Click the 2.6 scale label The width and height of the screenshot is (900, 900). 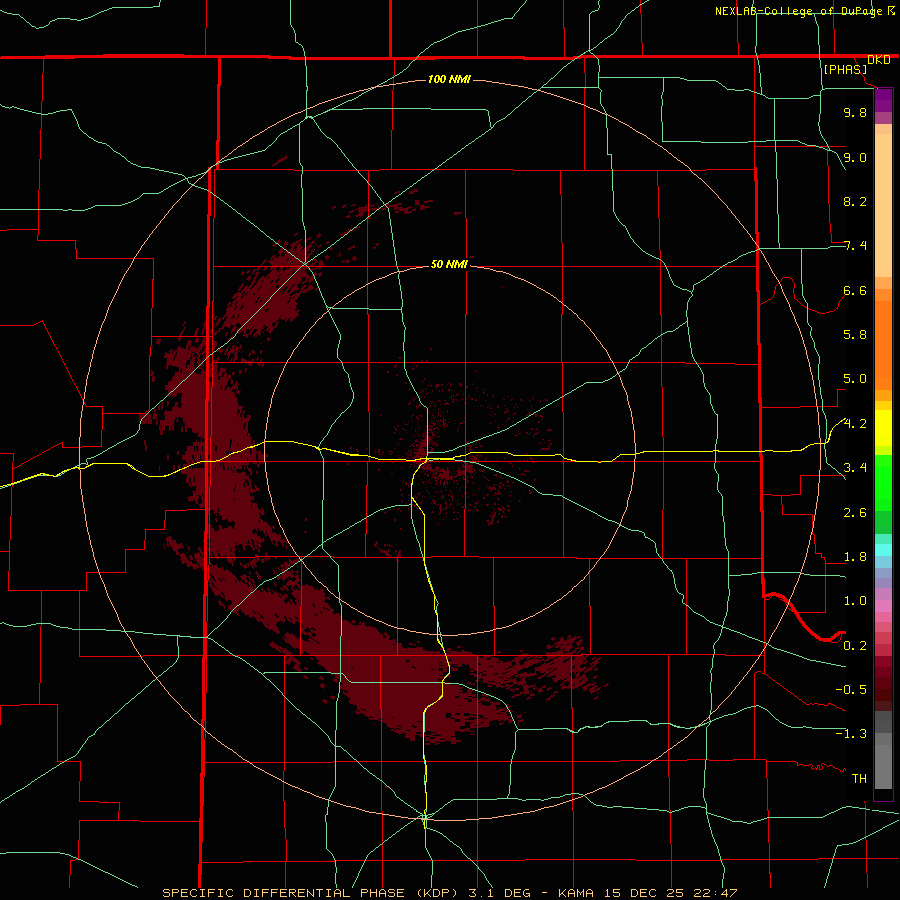[x=855, y=513]
